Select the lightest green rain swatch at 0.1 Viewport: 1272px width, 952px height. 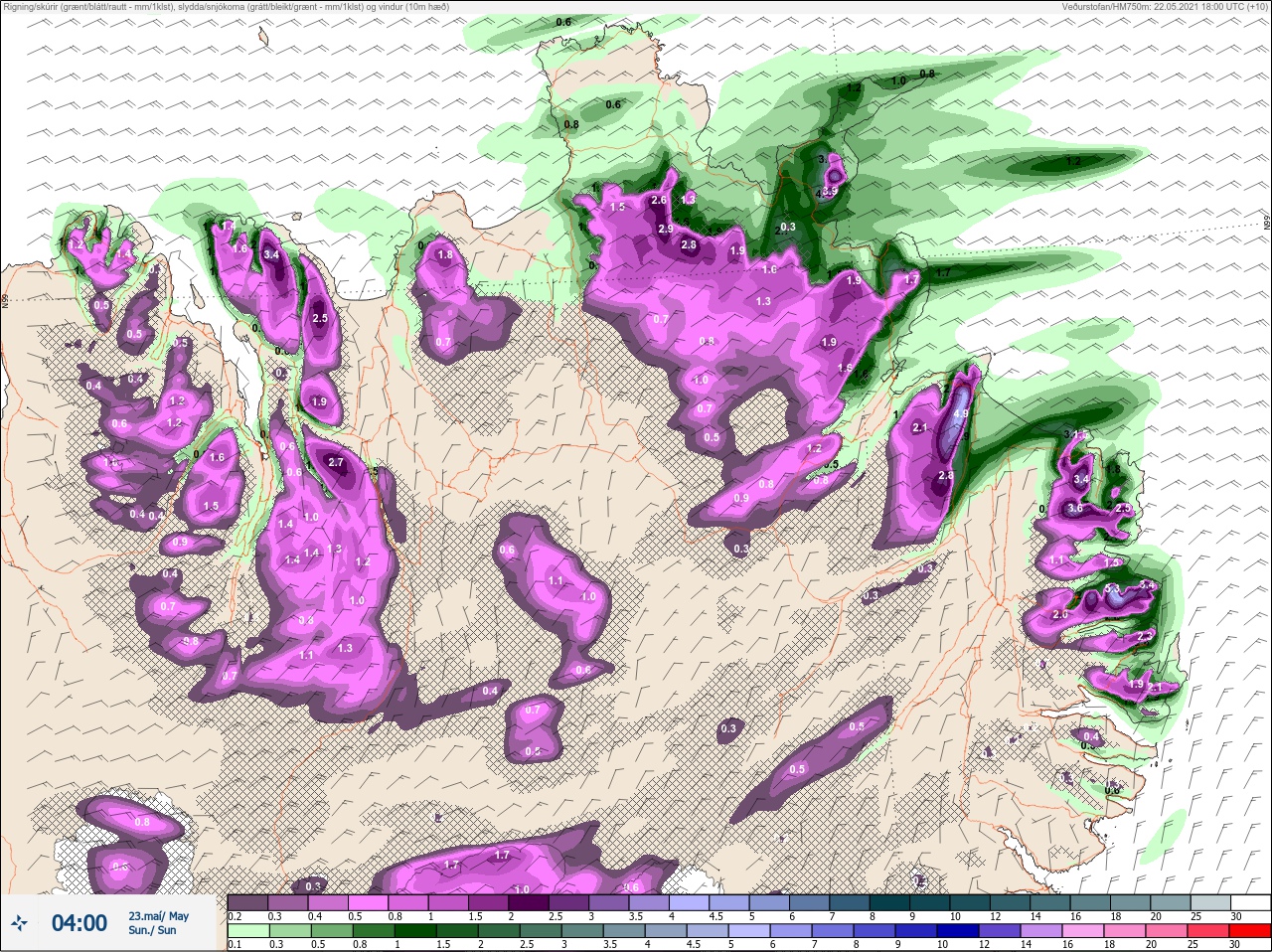247,931
